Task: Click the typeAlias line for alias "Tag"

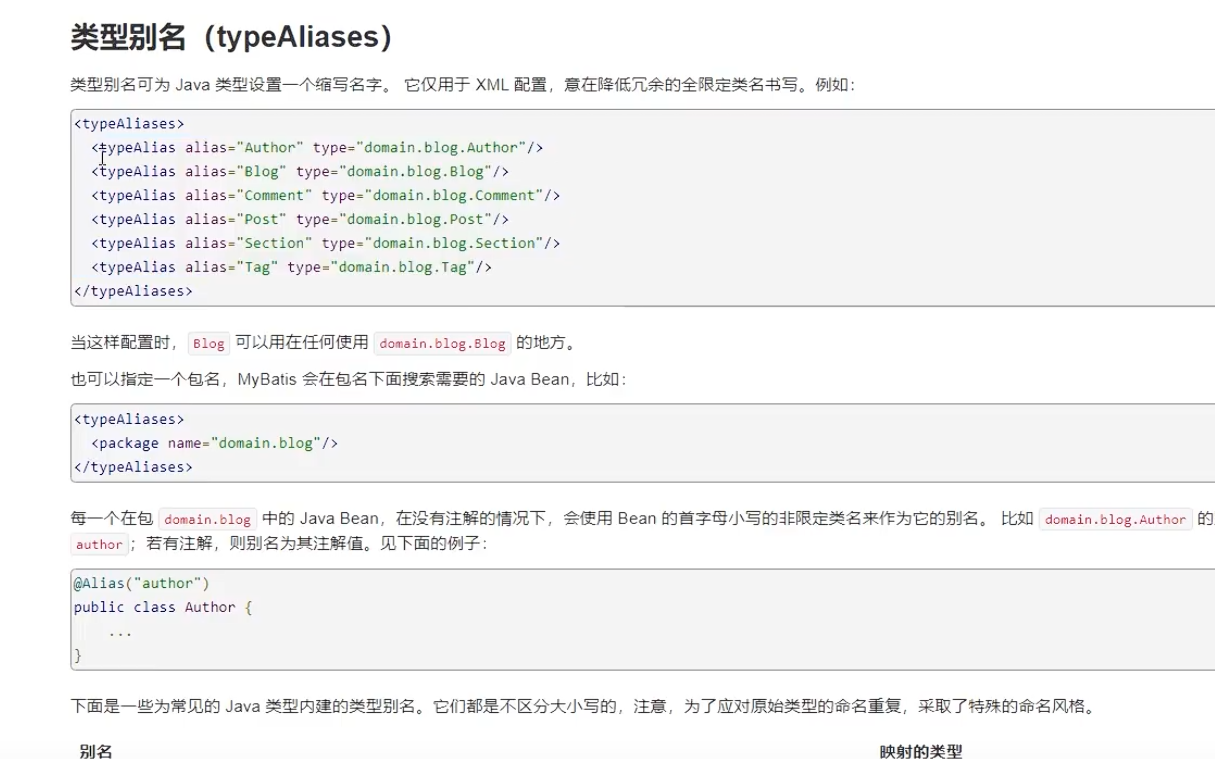Action: tap(291, 267)
